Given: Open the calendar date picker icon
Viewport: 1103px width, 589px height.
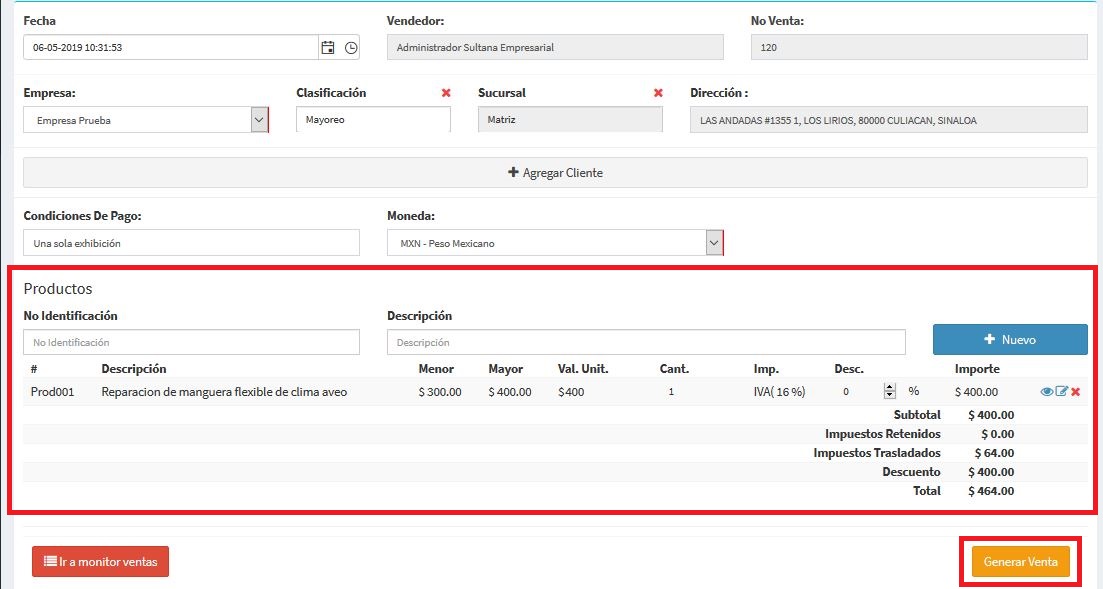Looking at the screenshot, I should coord(327,47).
